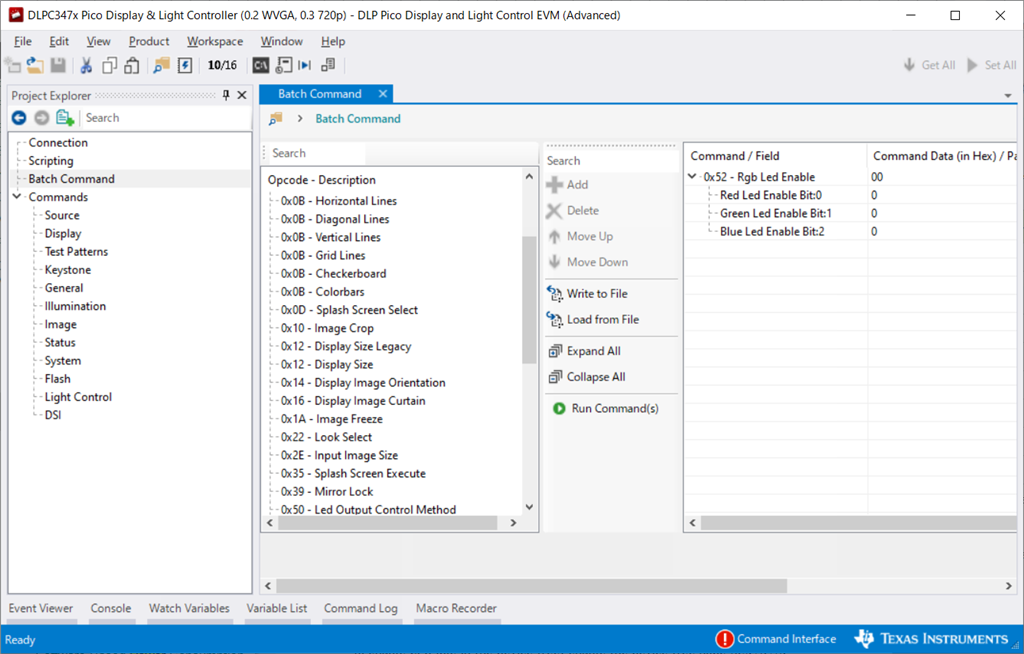Click the save floppy disk icon
Image resolution: width=1024 pixels, height=654 pixels.
point(58,65)
